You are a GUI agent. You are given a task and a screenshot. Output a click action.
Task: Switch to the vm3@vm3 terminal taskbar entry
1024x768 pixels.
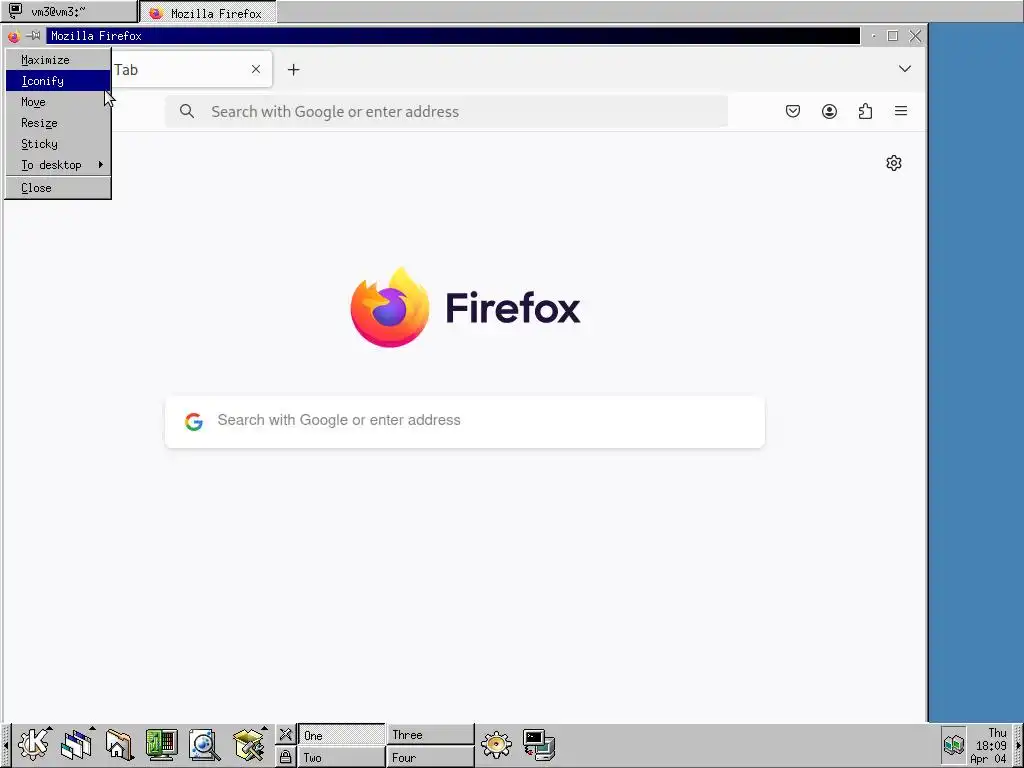click(x=69, y=11)
